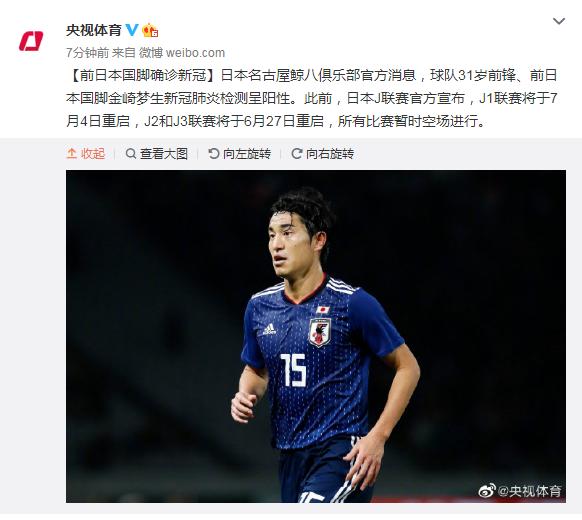Click the rotate-right arrow icon
The width and height of the screenshot is (582, 520).
click(x=297, y=153)
